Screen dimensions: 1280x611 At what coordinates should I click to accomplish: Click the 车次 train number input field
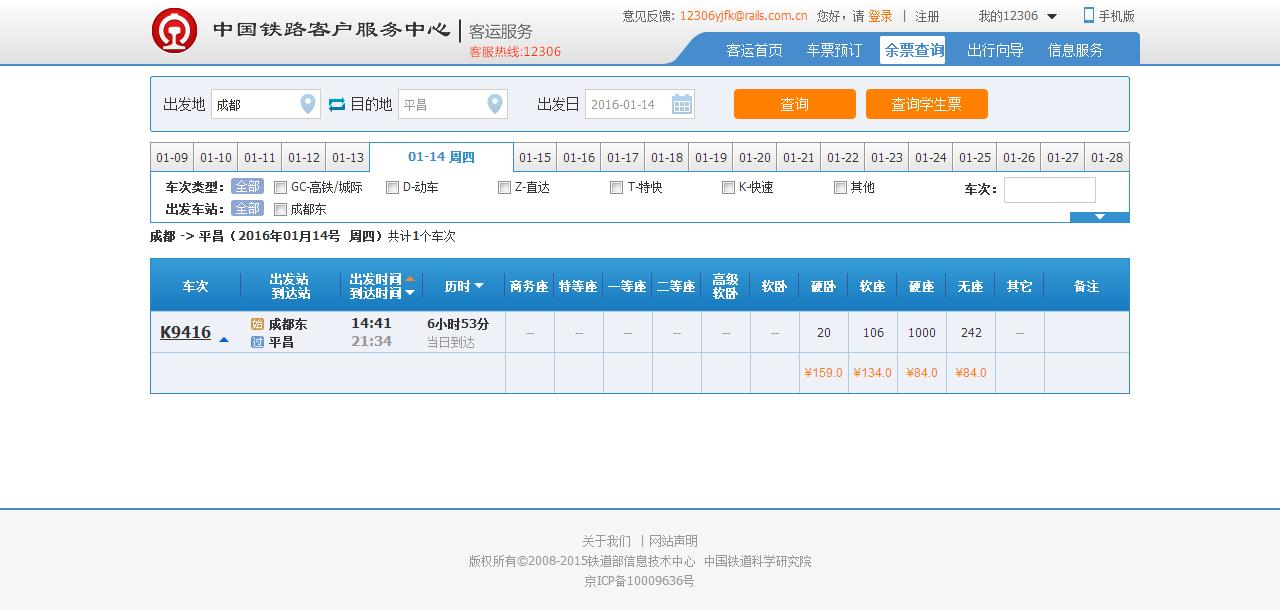[x=1049, y=190]
